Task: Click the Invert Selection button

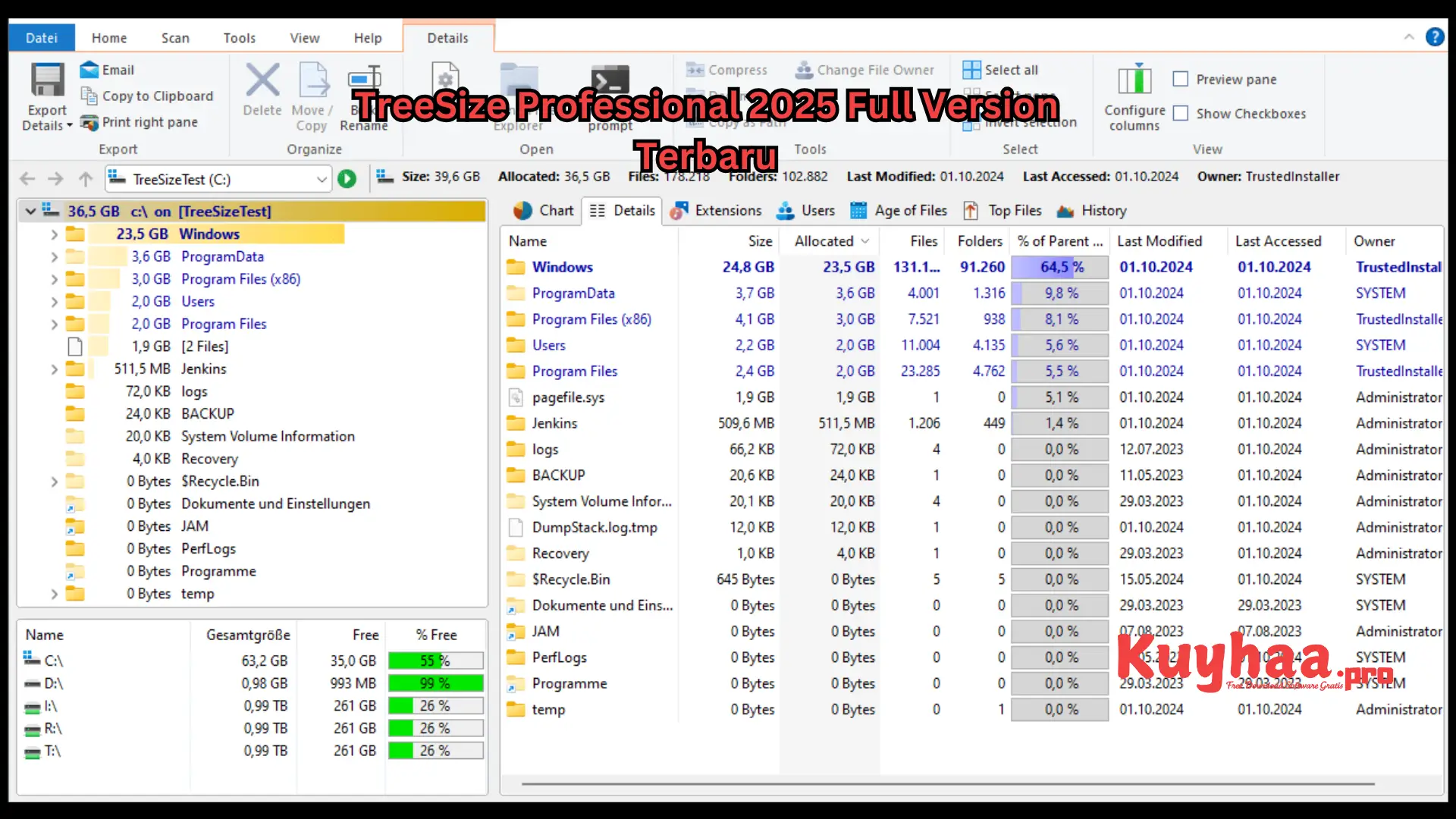Action: [x=1020, y=122]
